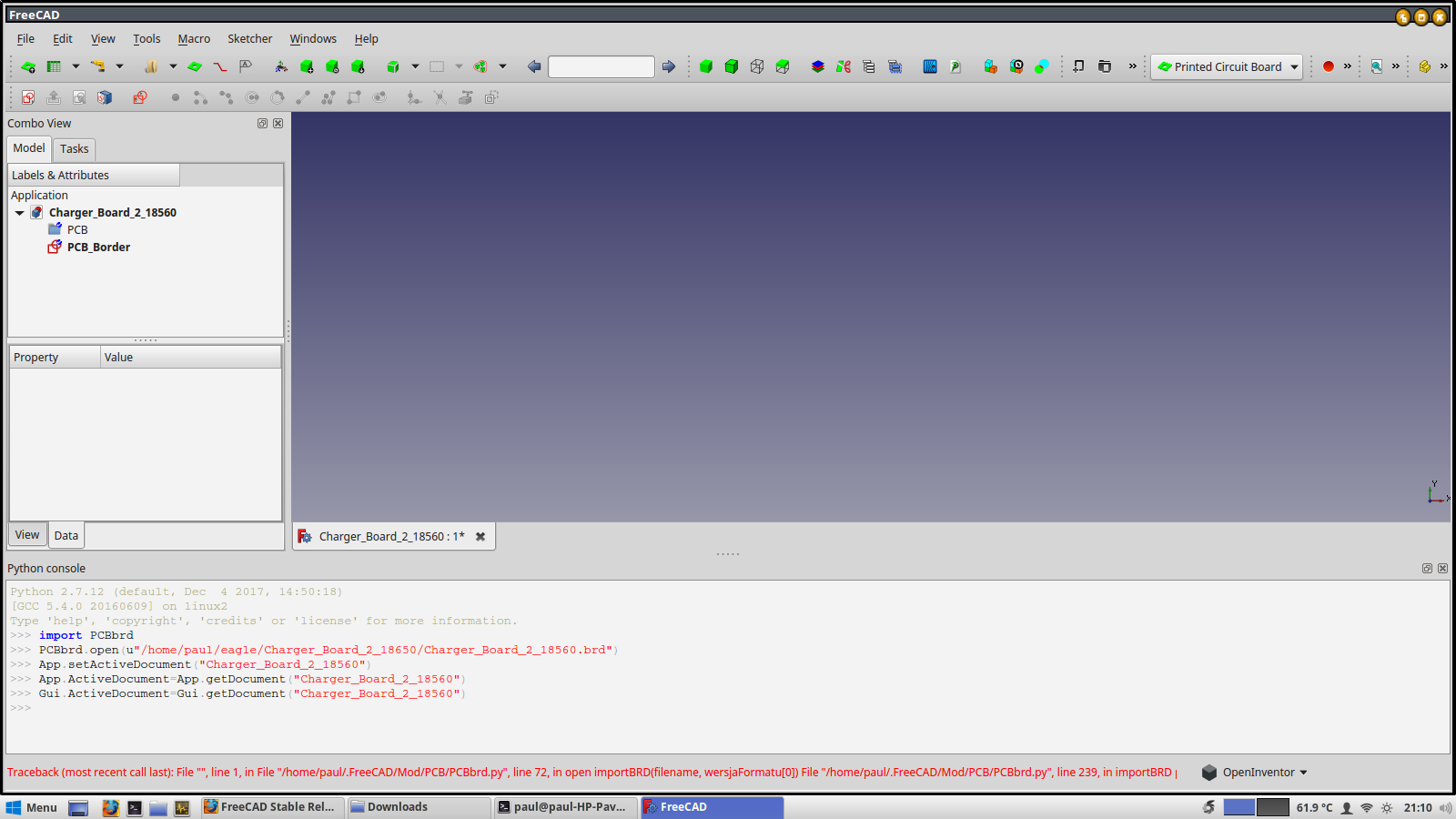
Task: Click the red circled group icon
Action: [480, 66]
